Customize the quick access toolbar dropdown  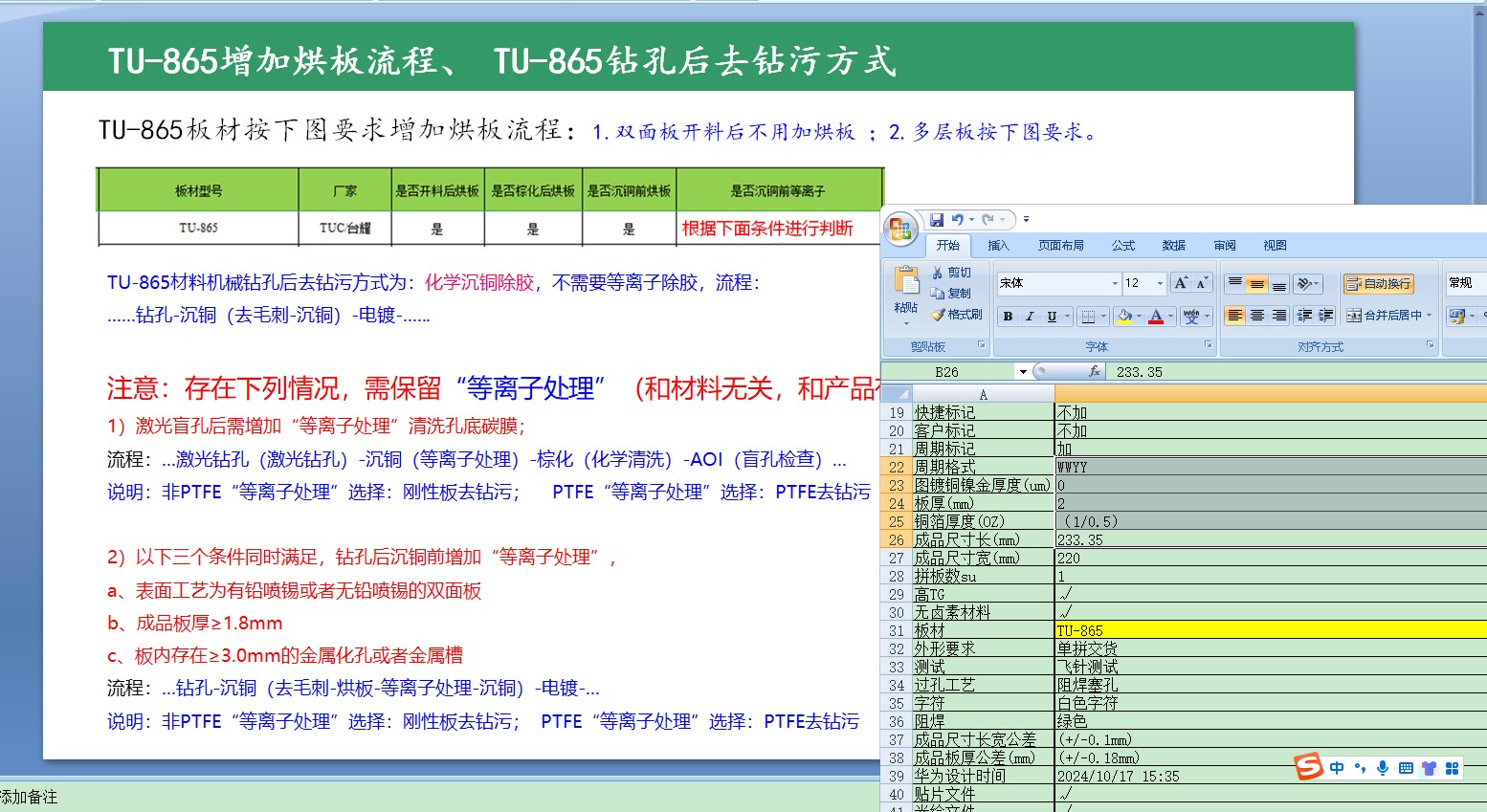1026,220
